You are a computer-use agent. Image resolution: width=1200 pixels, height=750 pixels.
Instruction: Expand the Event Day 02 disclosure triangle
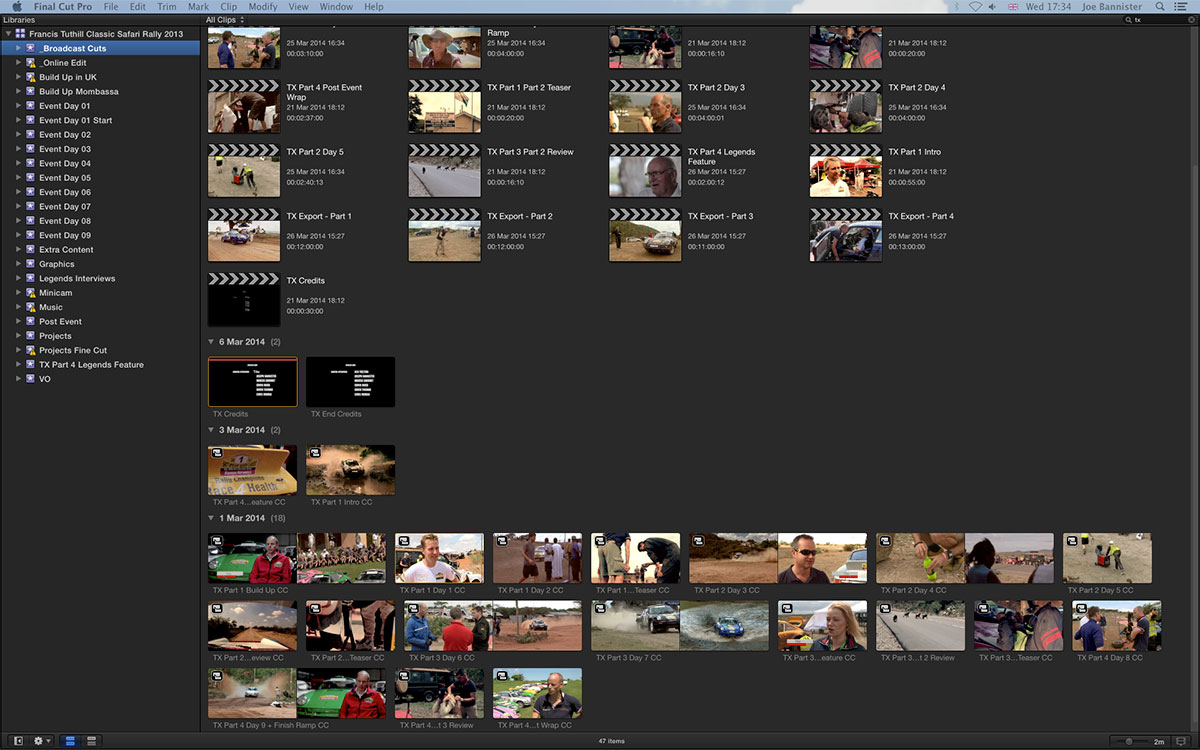coord(19,135)
